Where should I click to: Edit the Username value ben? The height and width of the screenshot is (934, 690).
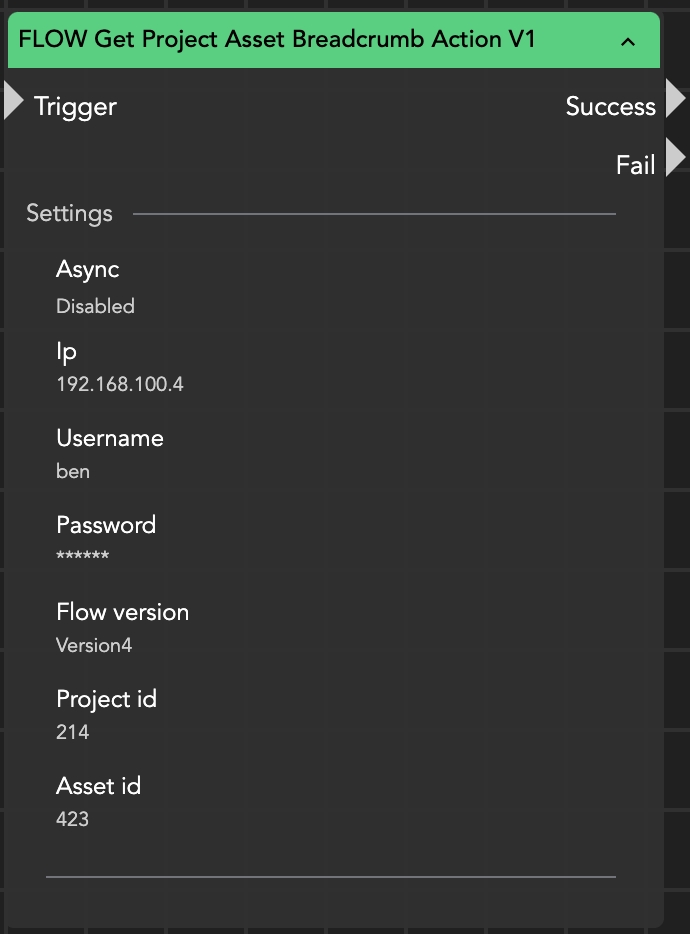73,471
